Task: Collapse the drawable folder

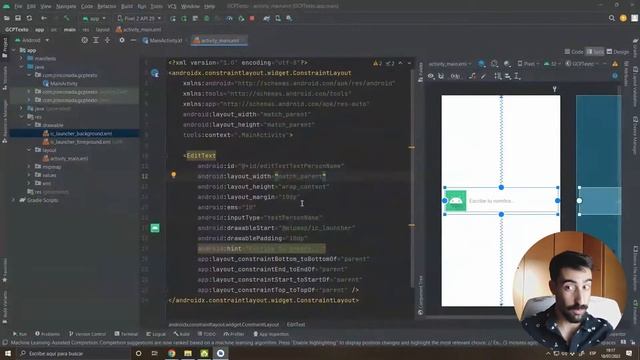Action: pos(29,125)
